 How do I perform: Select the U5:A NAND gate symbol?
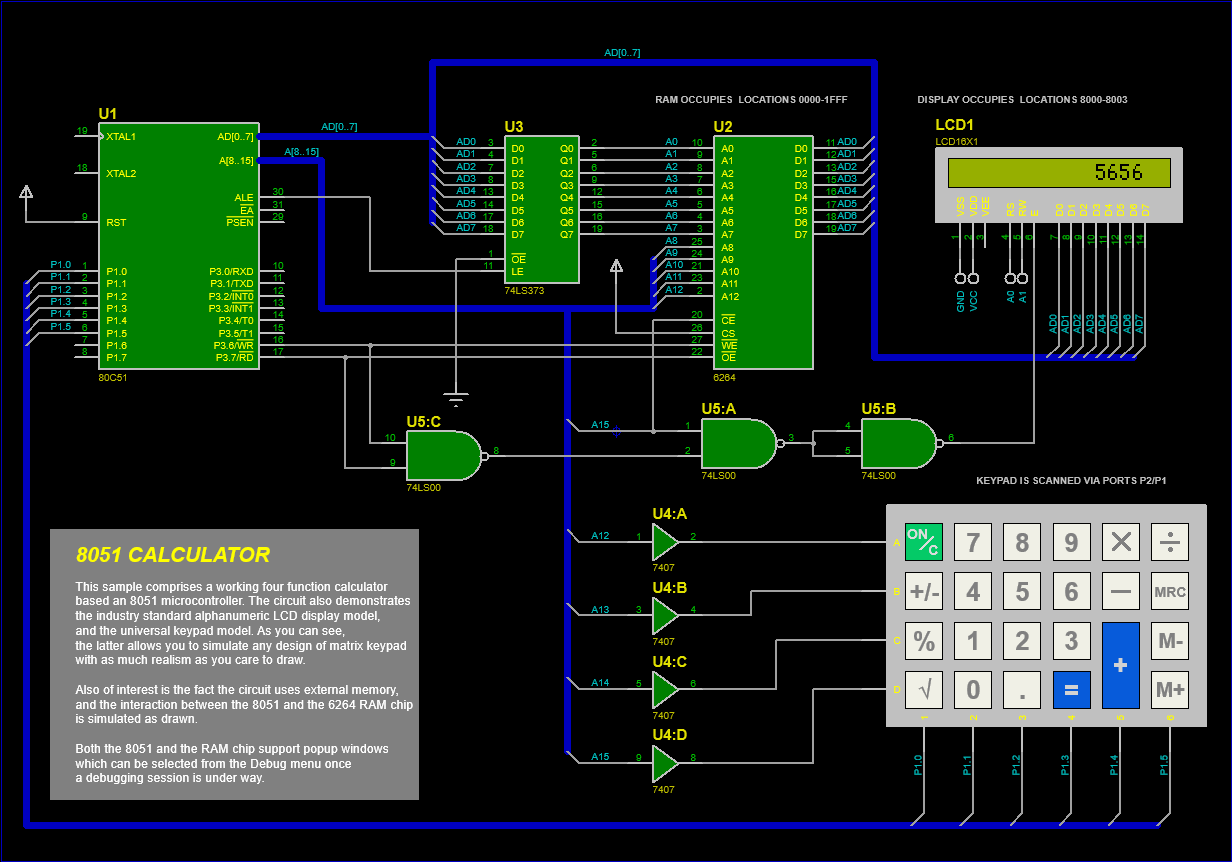(x=737, y=444)
